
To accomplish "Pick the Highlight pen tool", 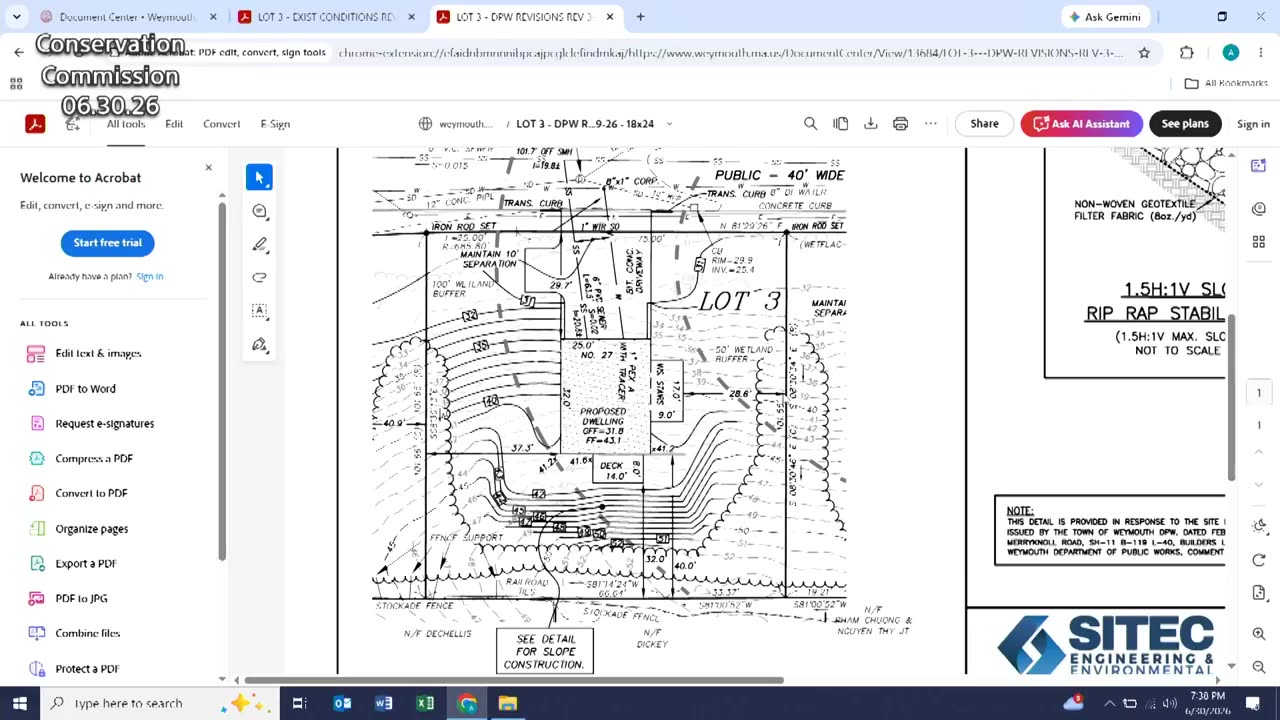I will coord(259,244).
